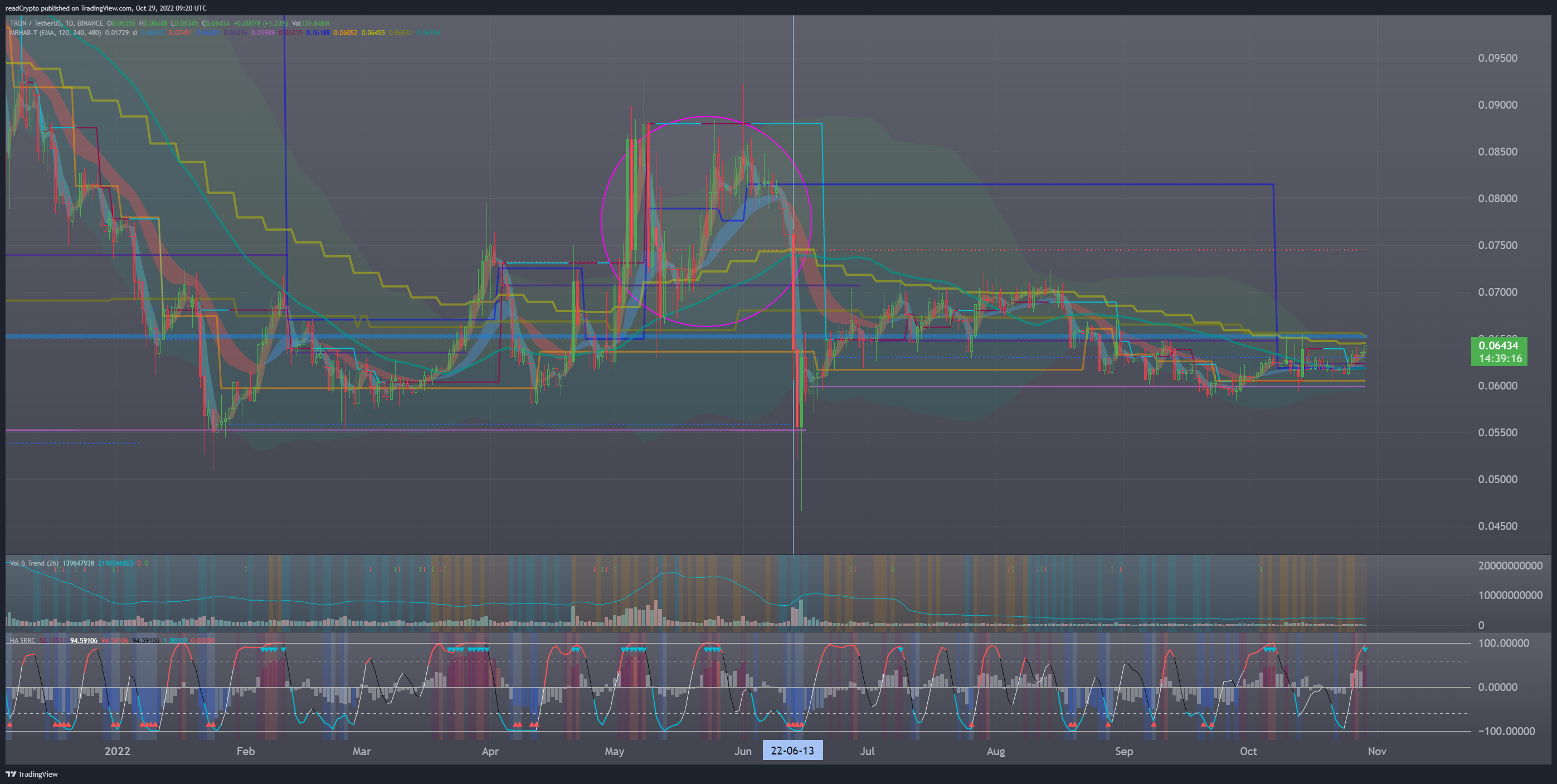Click the yellow 0.06455 MRHAB-T value
This screenshot has height=784, width=1557.
373,33
